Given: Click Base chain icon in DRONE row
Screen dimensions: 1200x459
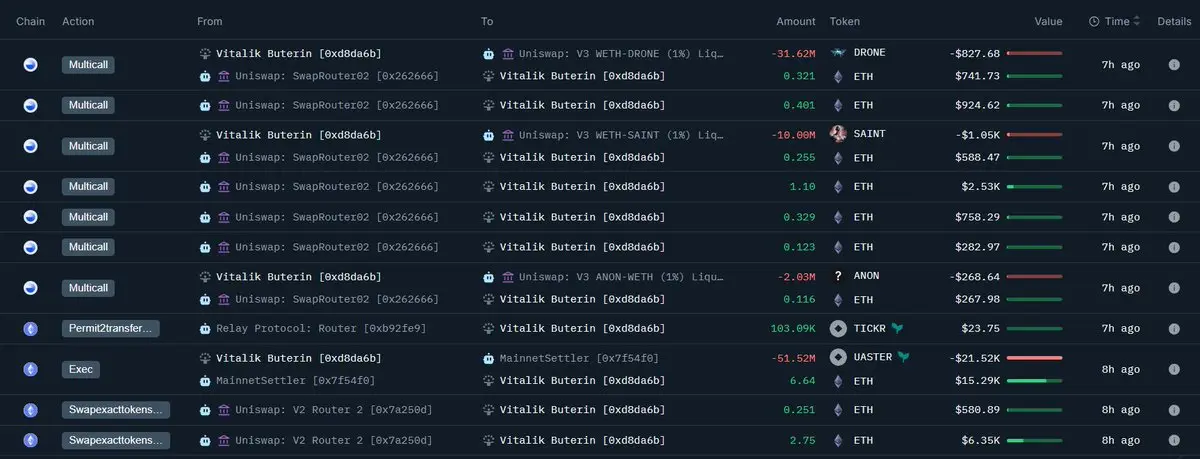Looking at the screenshot, I should tap(30, 65).
